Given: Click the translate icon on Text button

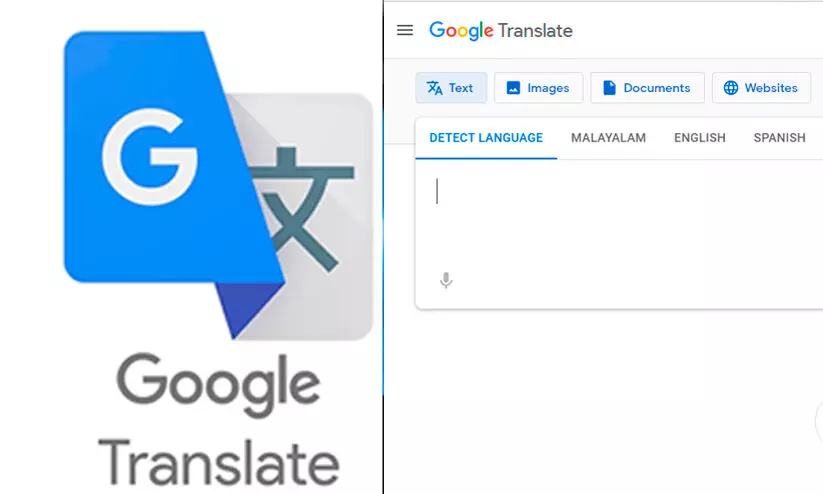Looking at the screenshot, I should pos(435,88).
